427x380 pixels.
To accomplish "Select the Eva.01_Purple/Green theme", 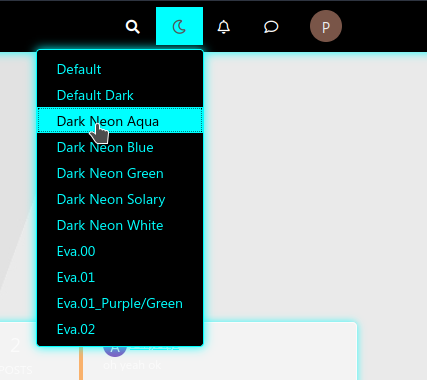I will click(120, 303).
